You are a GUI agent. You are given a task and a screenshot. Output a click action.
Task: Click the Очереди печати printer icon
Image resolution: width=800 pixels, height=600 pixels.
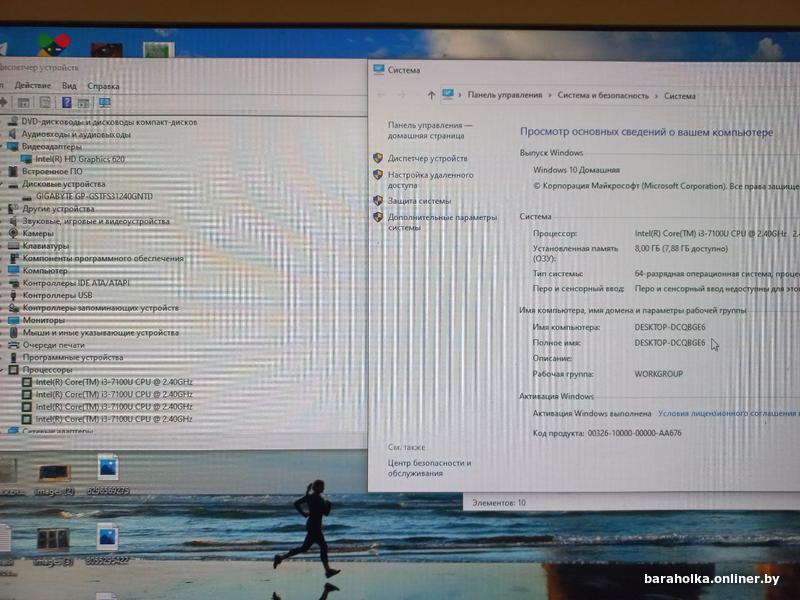(14, 345)
